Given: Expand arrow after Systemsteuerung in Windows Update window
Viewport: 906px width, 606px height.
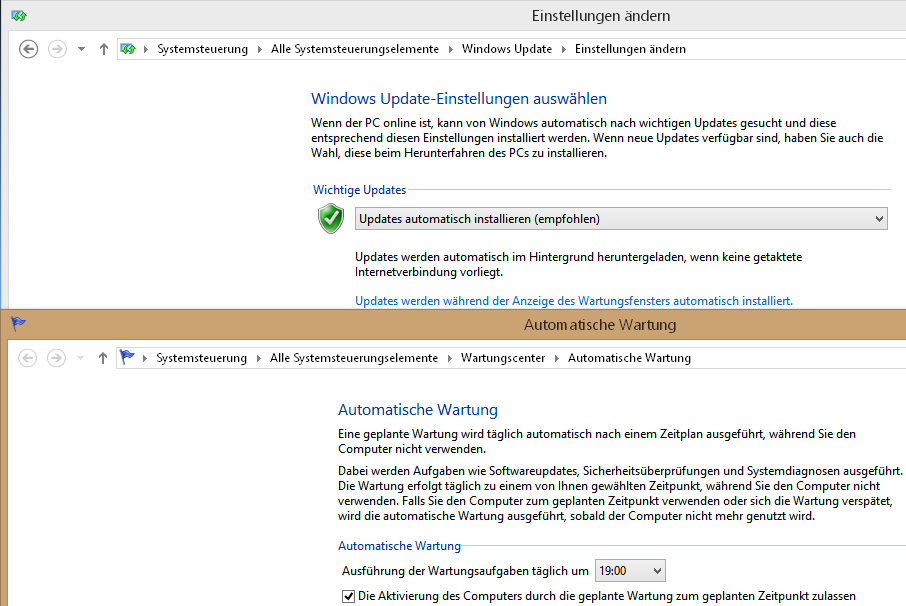Looking at the screenshot, I should [259, 50].
